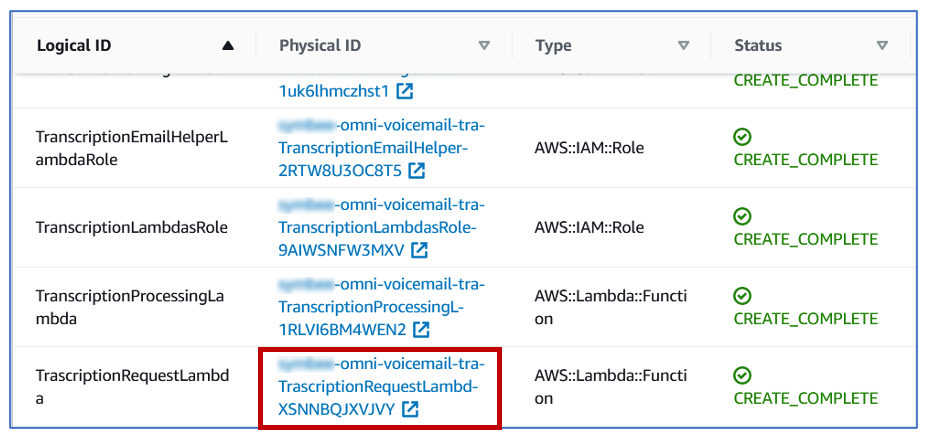The height and width of the screenshot is (439, 927).
Task: Open the TranscriptionProcessingL-1RLVI6BM4WEN2 link
Action: pyautogui.click(x=381, y=307)
